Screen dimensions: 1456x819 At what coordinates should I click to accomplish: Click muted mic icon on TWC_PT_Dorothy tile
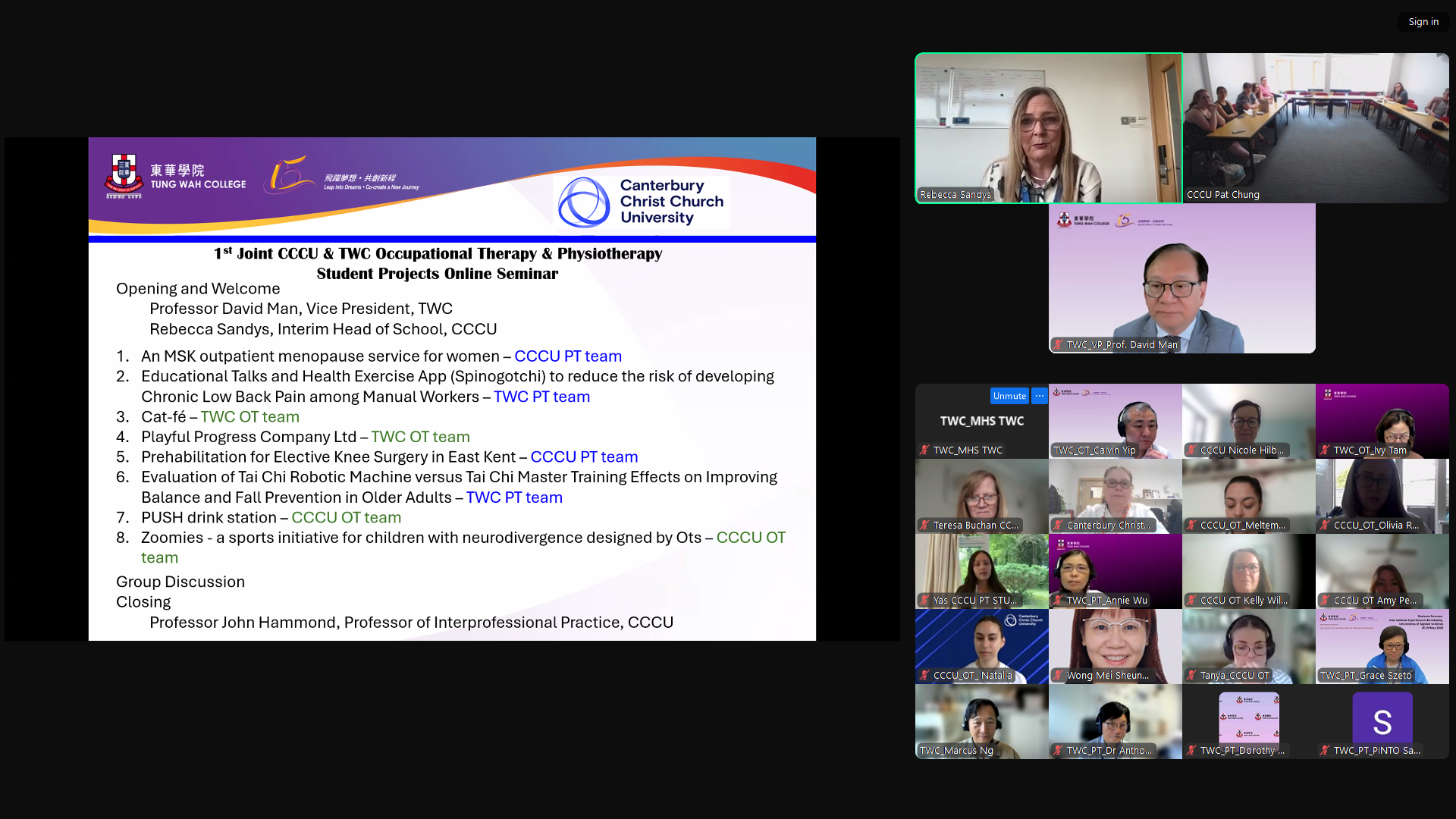pyautogui.click(x=1192, y=751)
